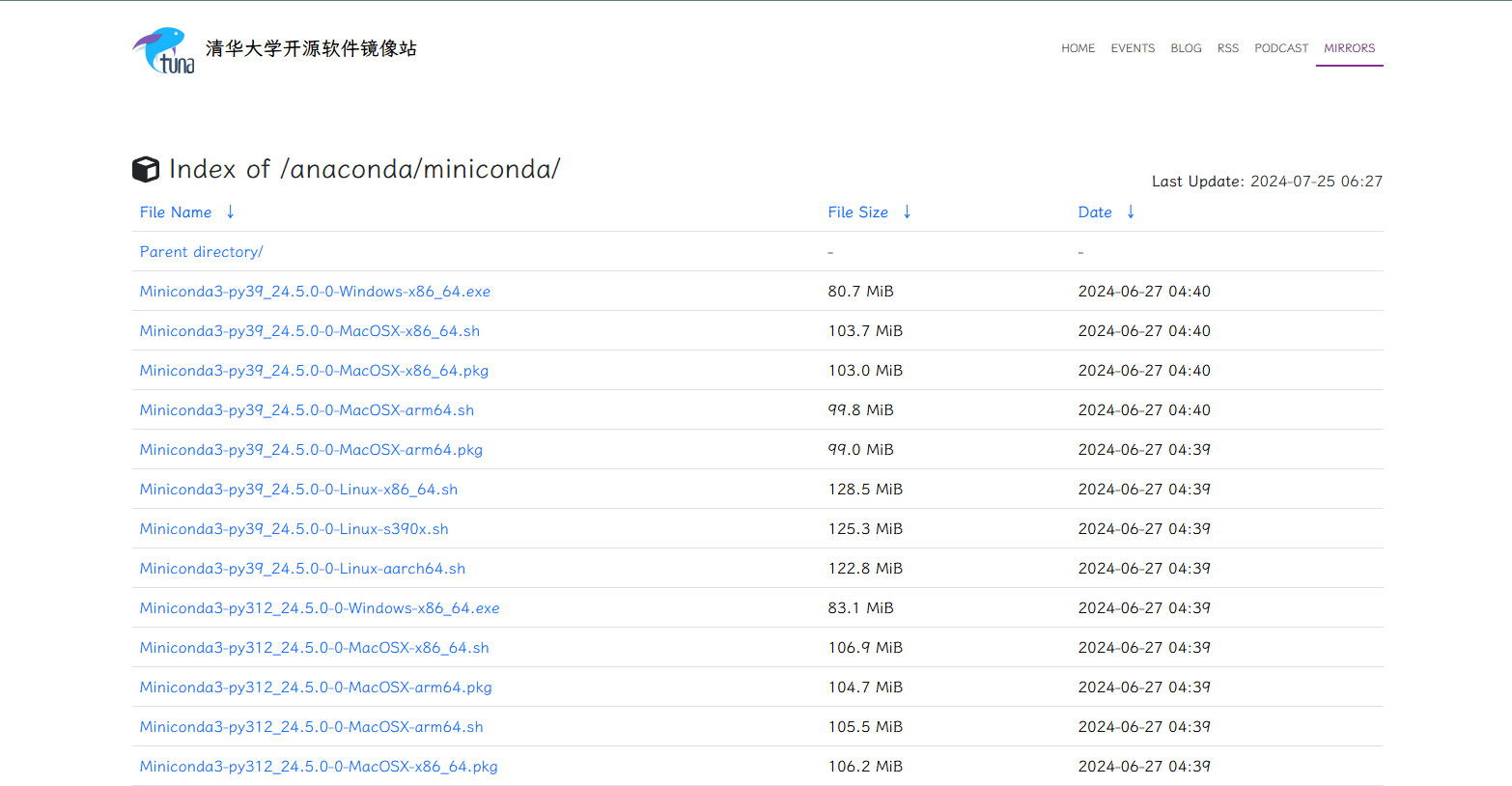Download Miniconda3 py39 Windows x86_64 exe
This screenshot has width=1512, height=786.
click(x=315, y=292)
